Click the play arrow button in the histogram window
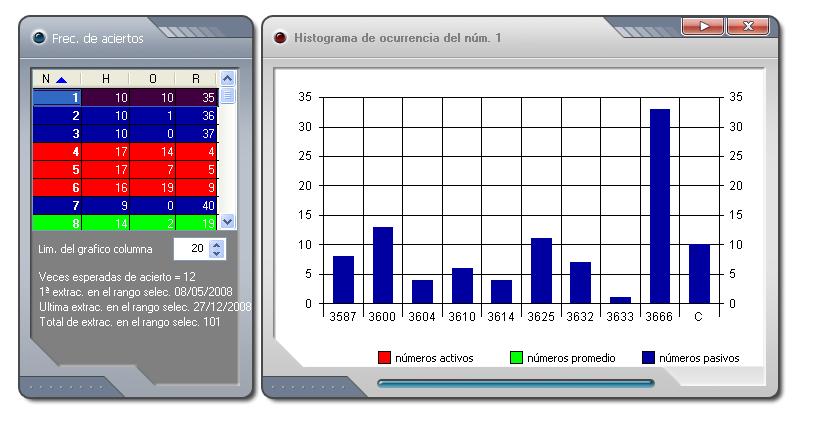 click(703, 26)
